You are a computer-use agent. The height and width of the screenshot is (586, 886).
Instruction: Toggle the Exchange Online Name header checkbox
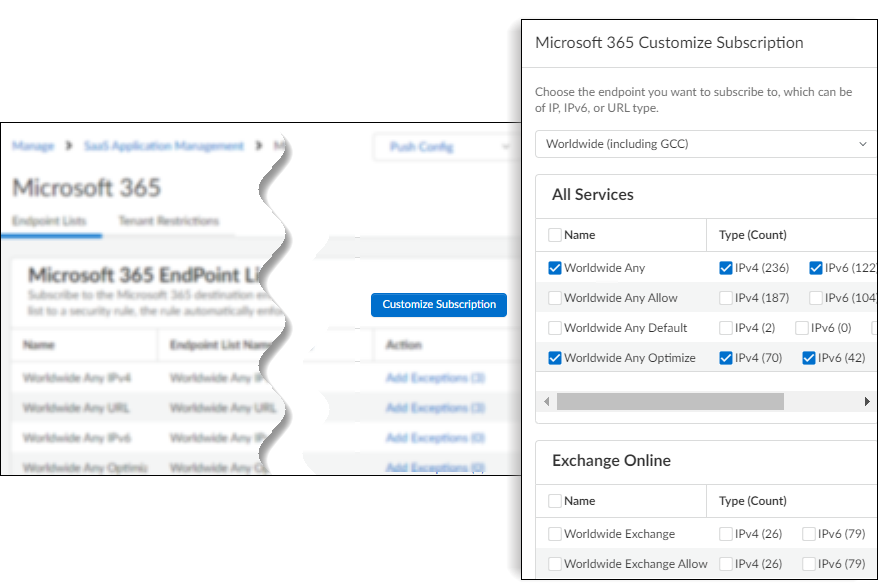[555, 501]
